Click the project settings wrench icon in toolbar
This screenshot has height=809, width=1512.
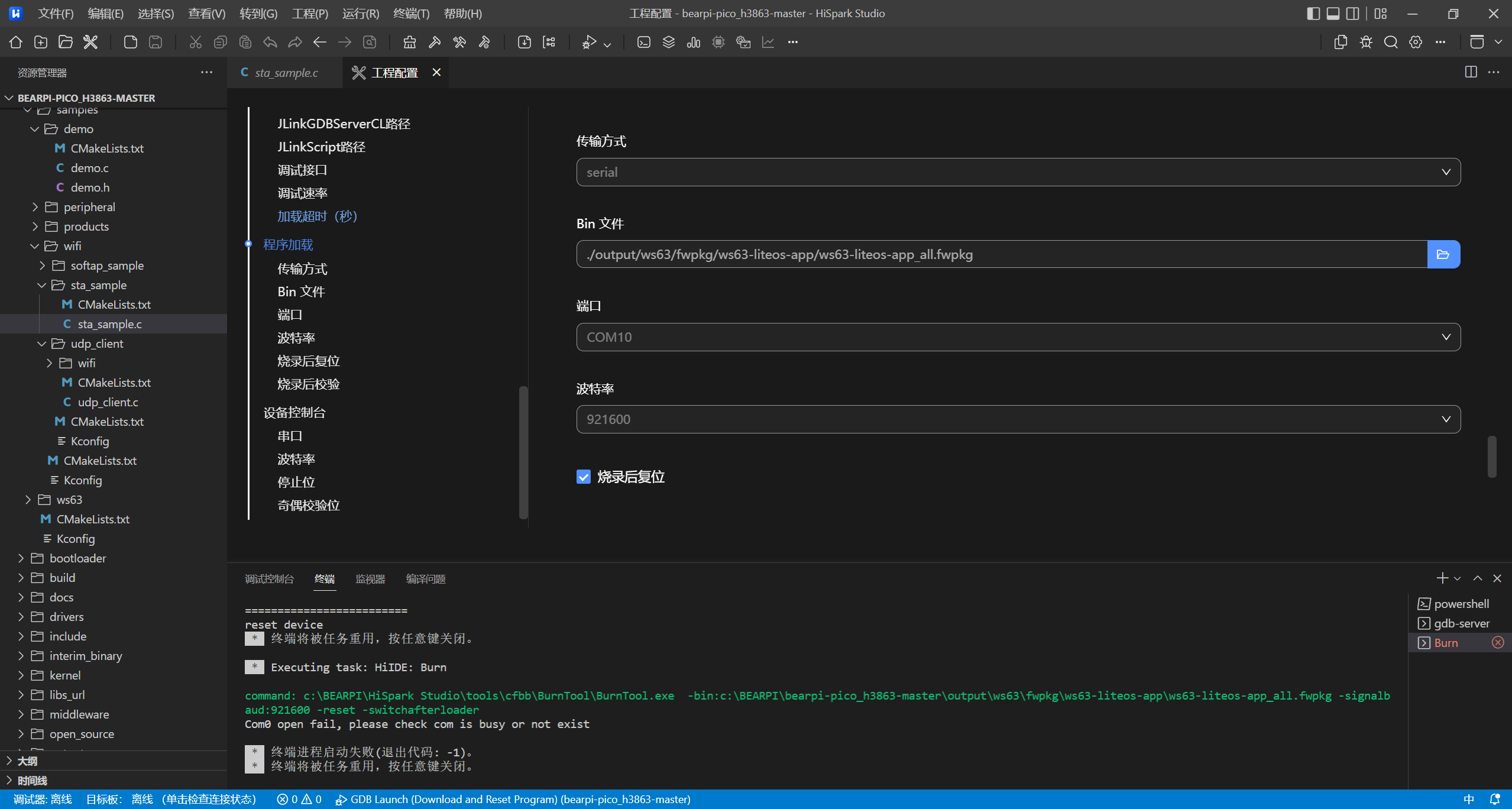click(90, 42)
